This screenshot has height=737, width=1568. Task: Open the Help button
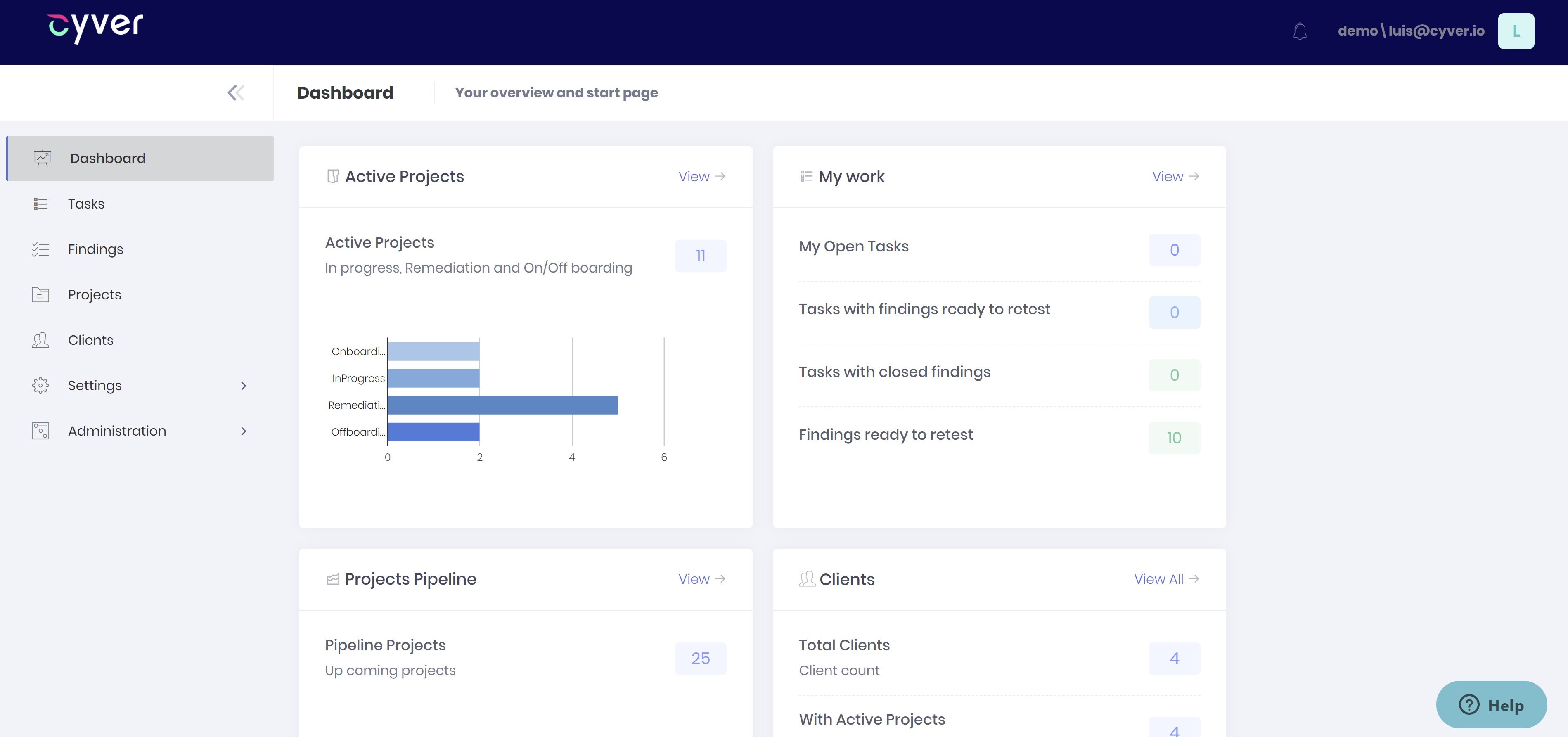pyautogui.click(x=1491, y=705)
